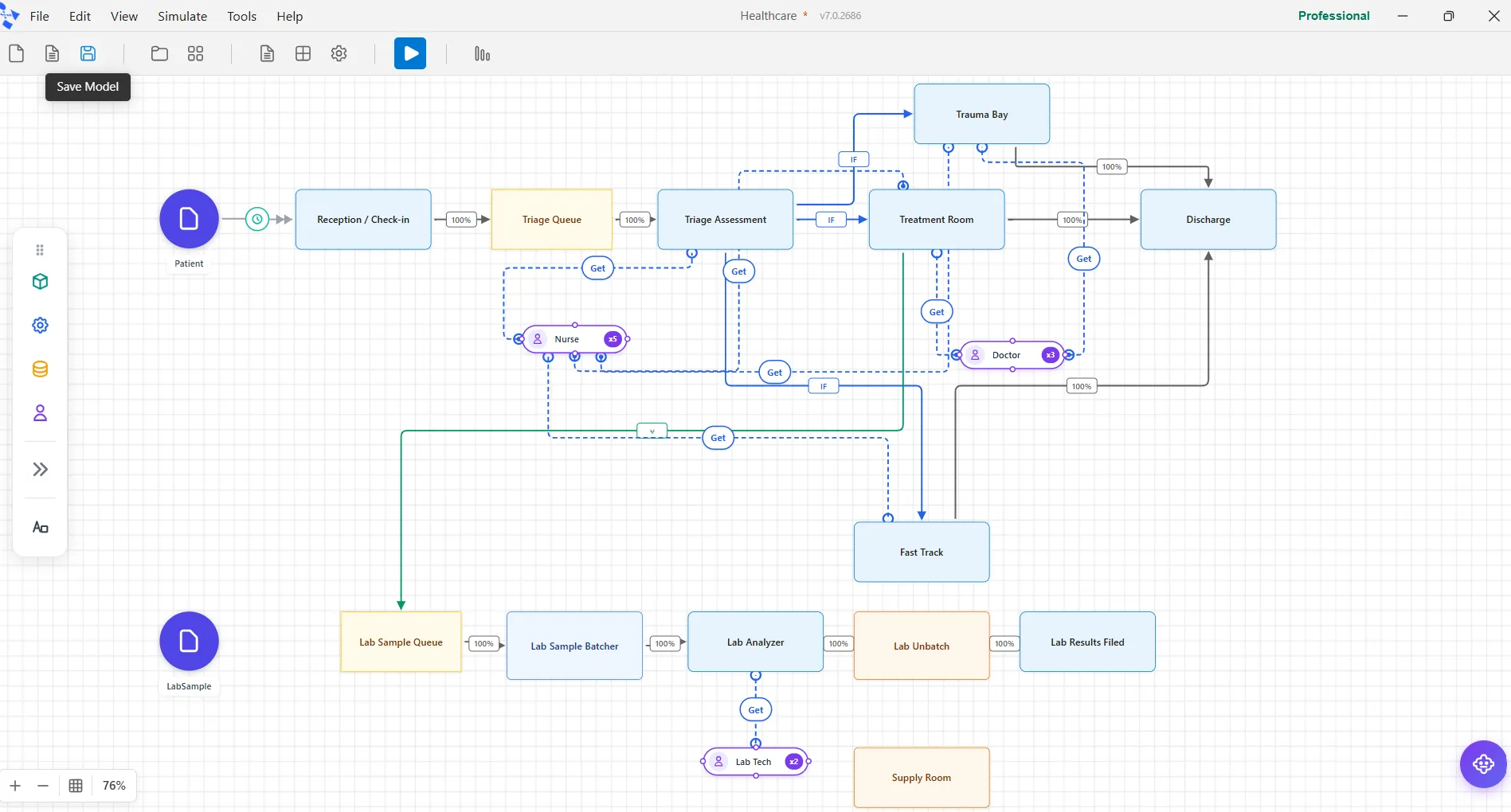
Task: Select the Lab Sample Queue block
Action: point(401,642)
